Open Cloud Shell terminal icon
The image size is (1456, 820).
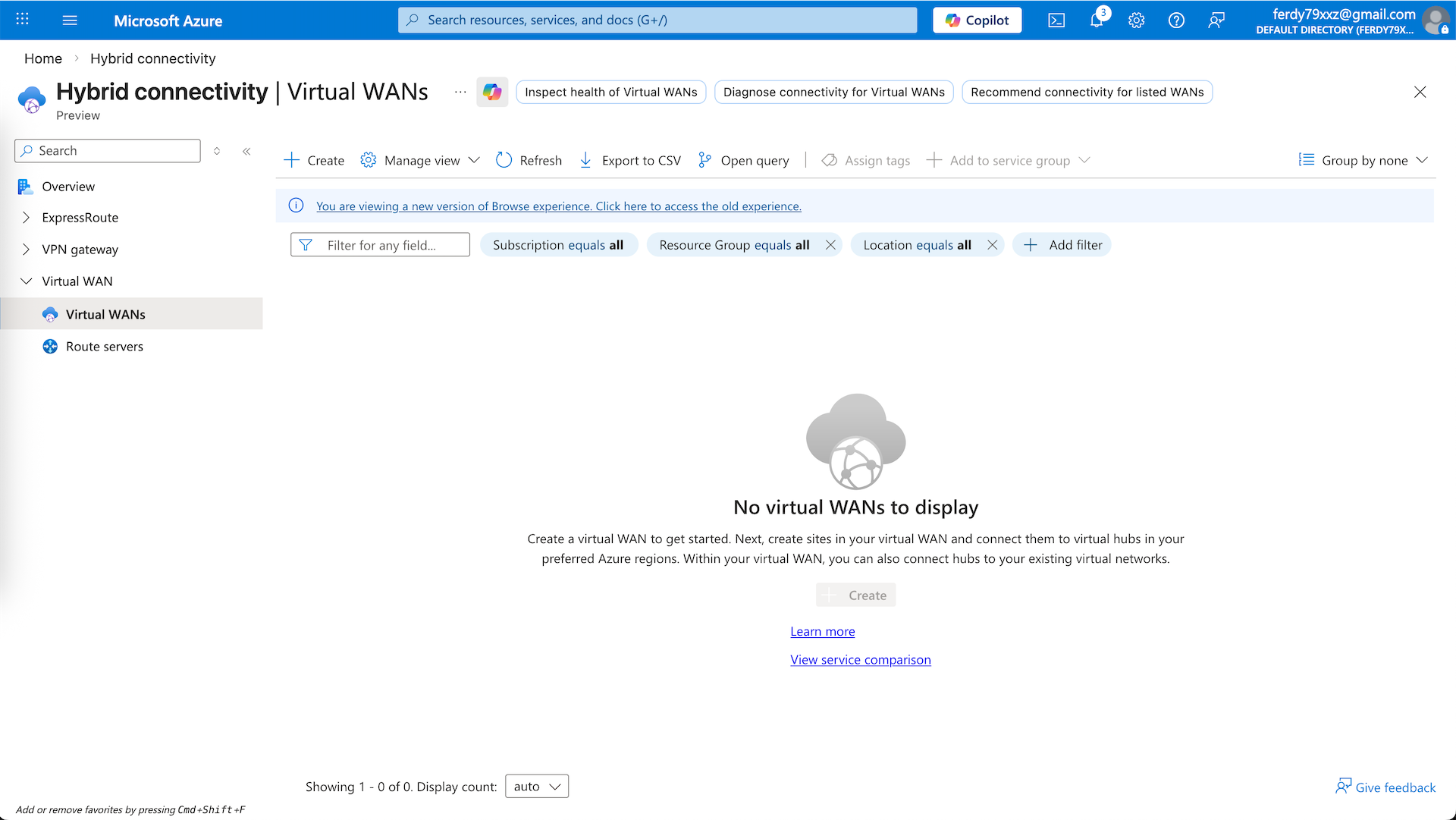click(1056, 20)
